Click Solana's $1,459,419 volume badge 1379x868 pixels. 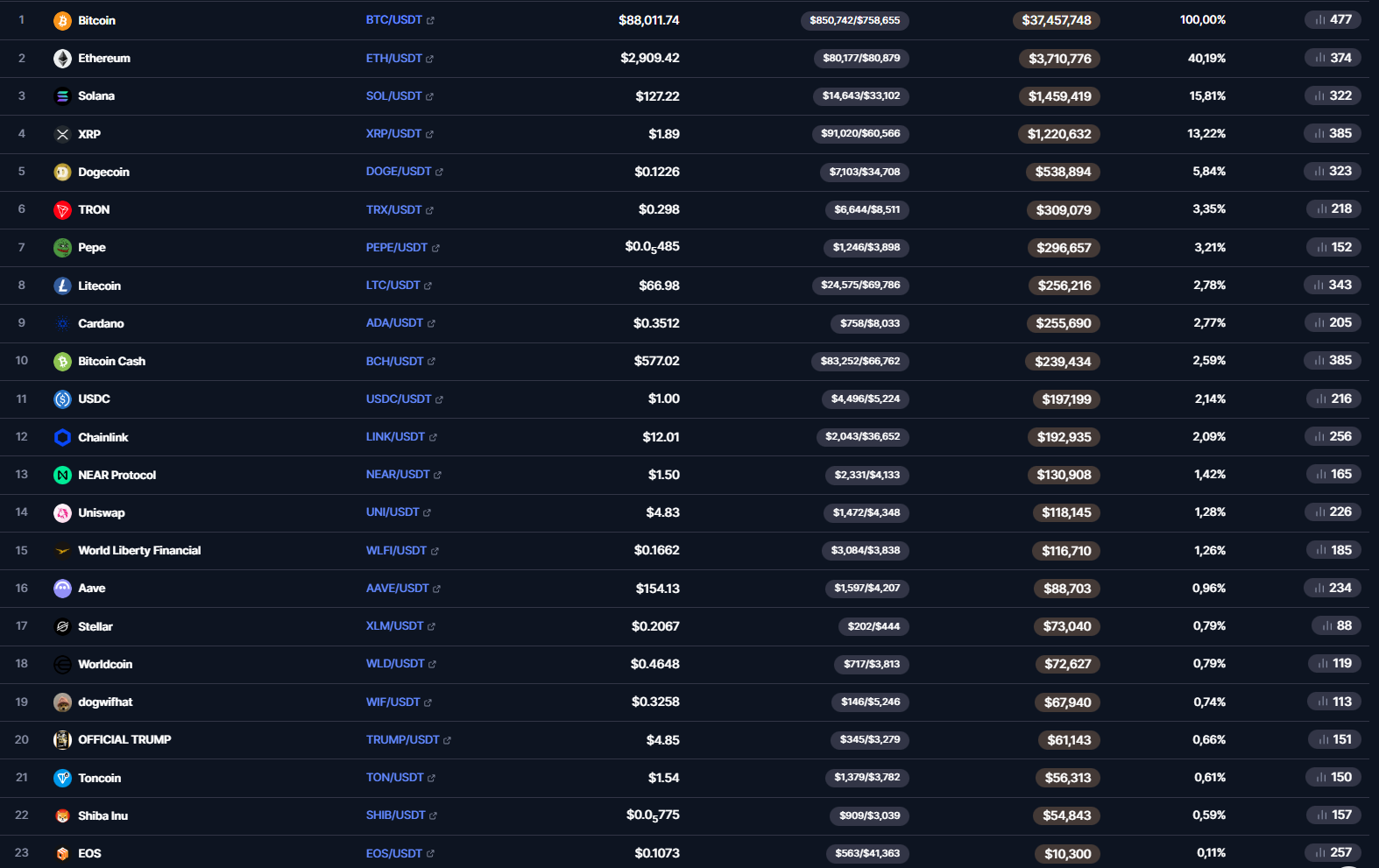pyautogui.click(x=1059, y=96)
